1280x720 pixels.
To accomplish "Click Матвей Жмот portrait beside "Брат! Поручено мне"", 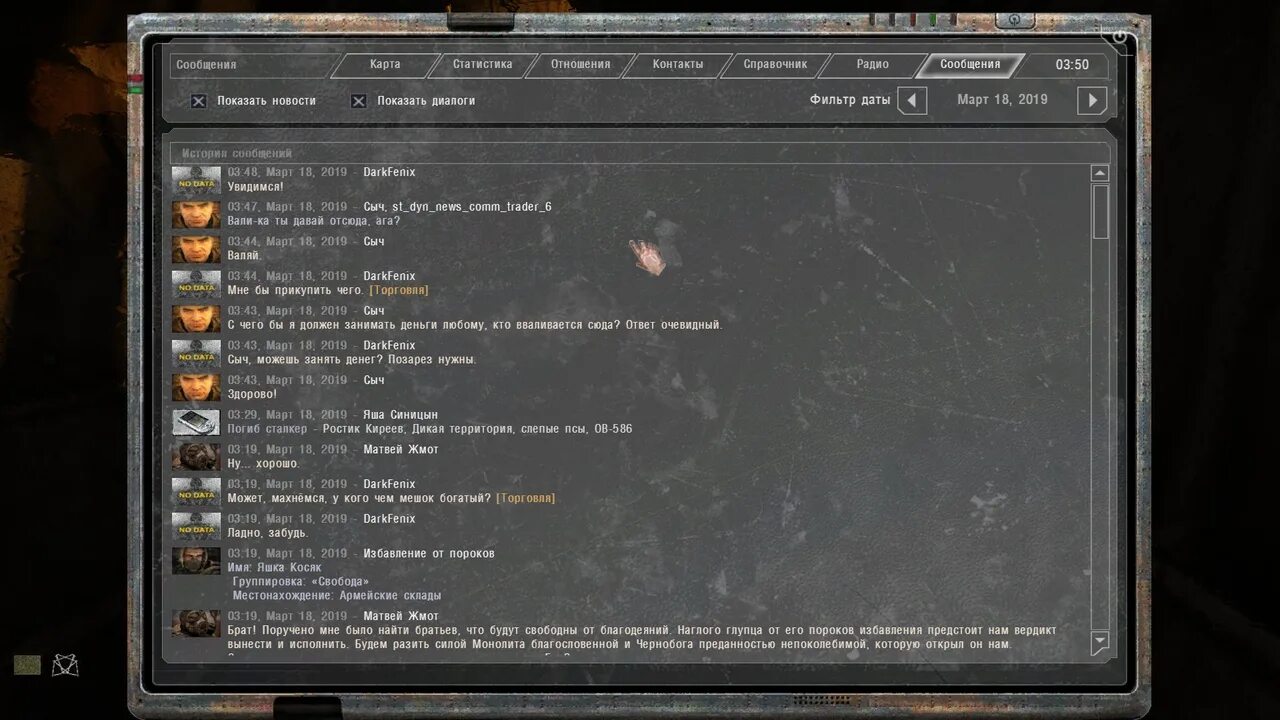I will 196,624.
